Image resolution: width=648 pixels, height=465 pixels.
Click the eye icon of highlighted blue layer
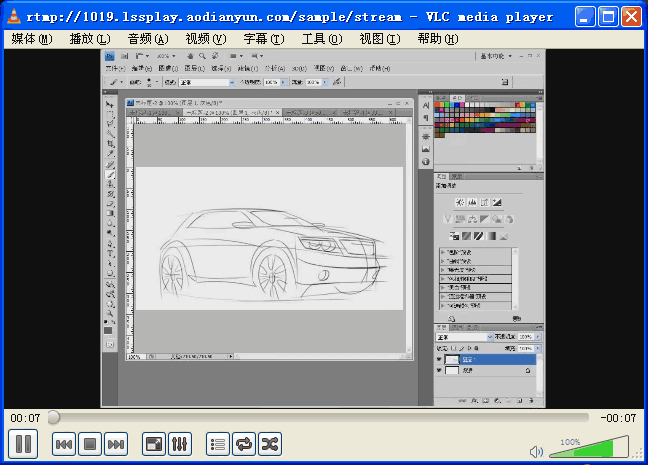tap(439, 359)
